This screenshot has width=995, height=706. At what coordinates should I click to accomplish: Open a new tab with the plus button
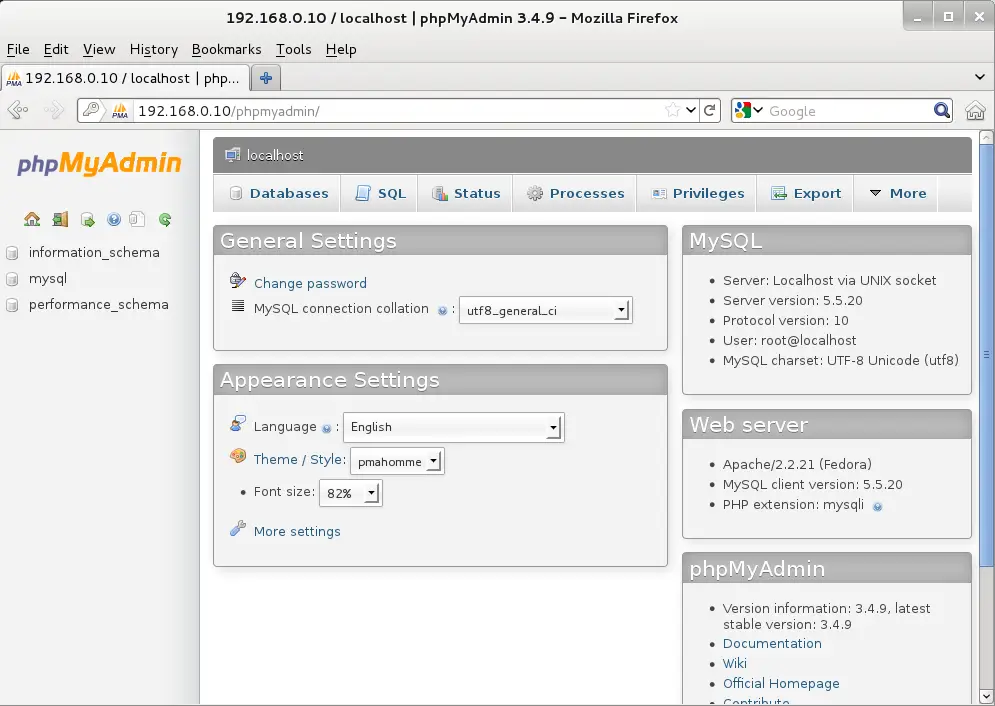pyautogui.click(x=266, y=78)
